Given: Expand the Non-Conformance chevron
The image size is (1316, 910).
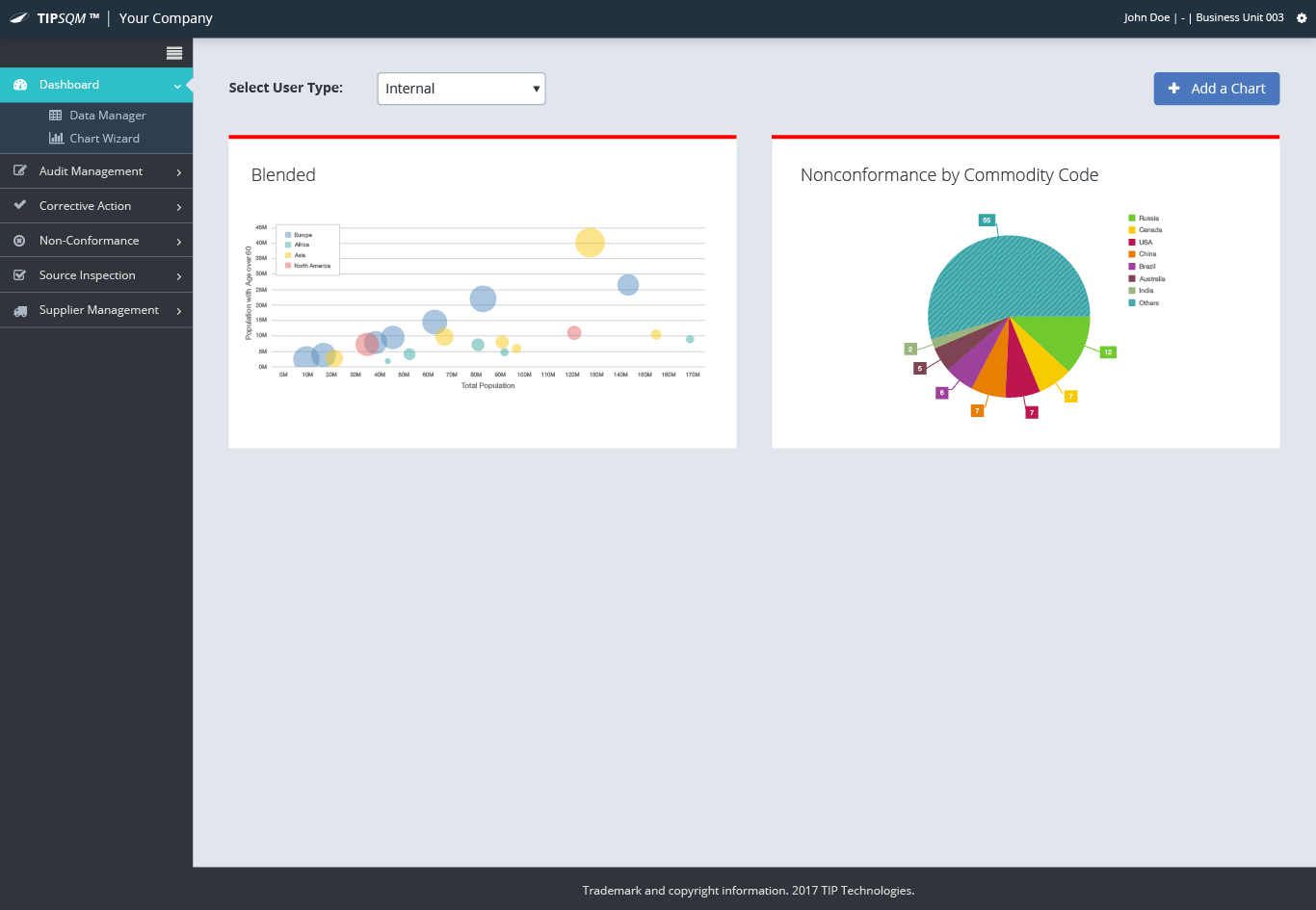Looking at the screenshot, I should click(179, 242).
